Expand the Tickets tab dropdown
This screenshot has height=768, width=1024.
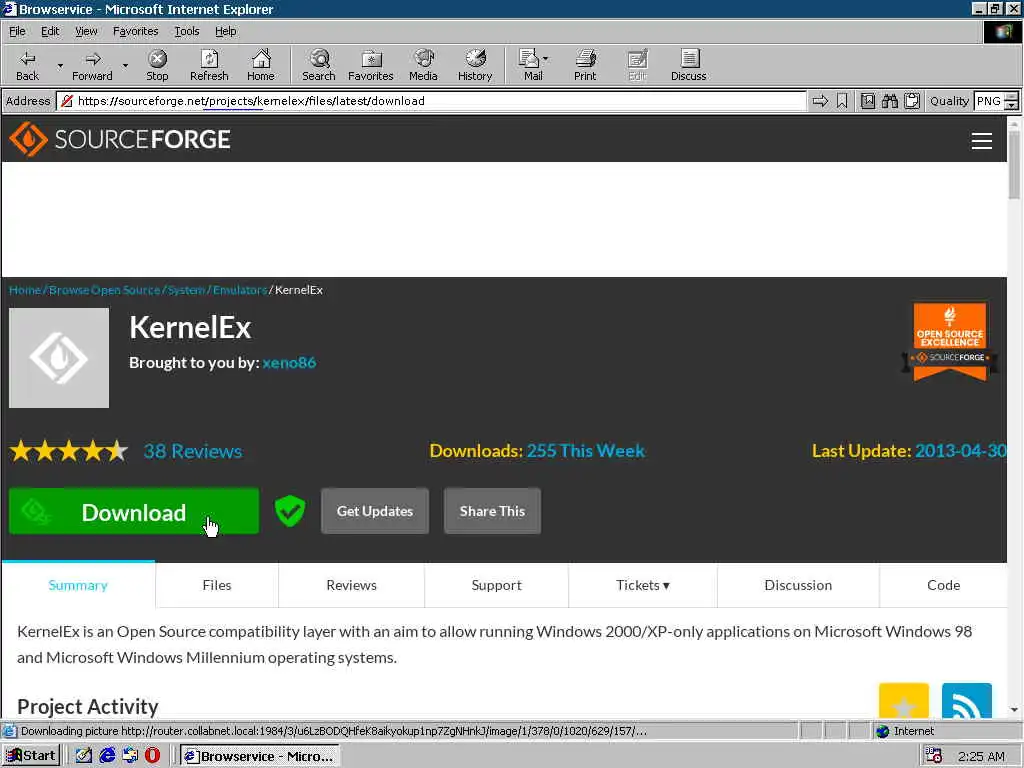643,585
